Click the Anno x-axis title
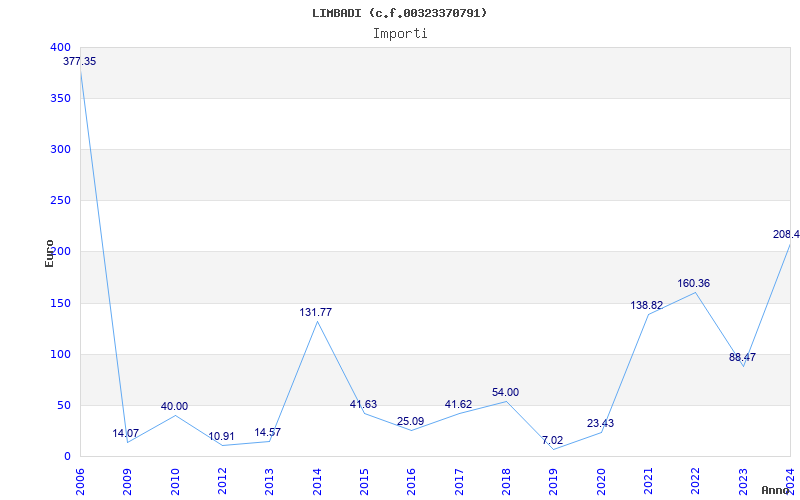Viewport: 800px width, 500px height. (x=776, y=490)
